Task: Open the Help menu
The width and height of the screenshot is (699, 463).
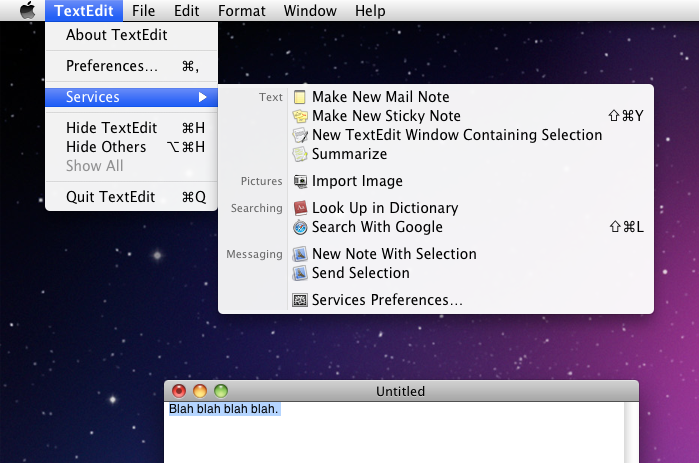Action: click(370, 10)
